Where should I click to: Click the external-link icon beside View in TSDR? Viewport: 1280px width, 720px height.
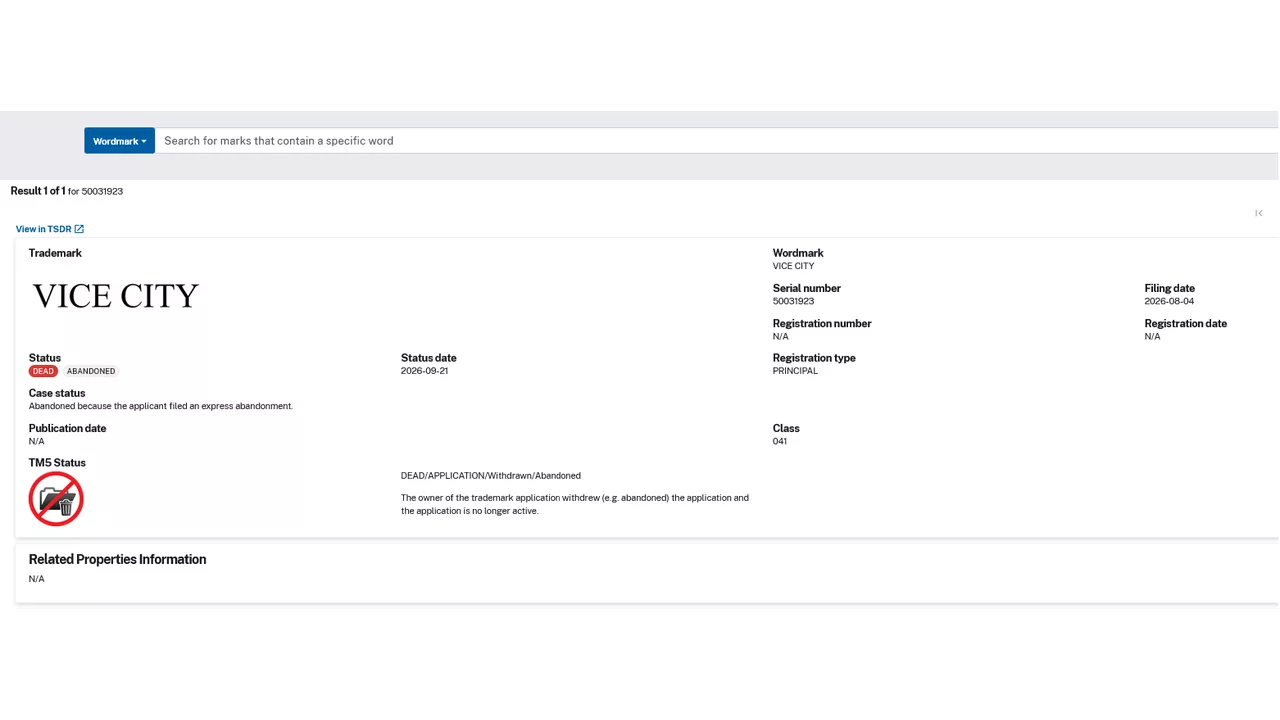tap(79, 229)
